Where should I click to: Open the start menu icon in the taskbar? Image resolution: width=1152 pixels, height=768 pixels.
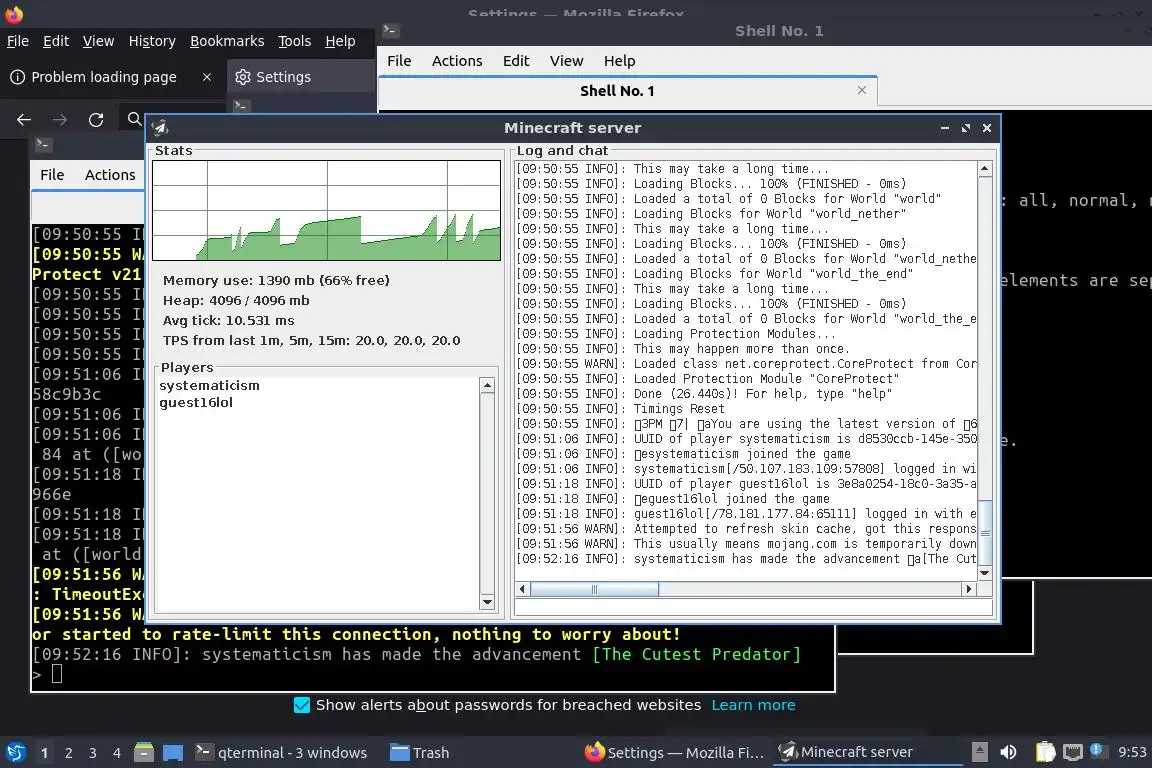pos(15,753)
